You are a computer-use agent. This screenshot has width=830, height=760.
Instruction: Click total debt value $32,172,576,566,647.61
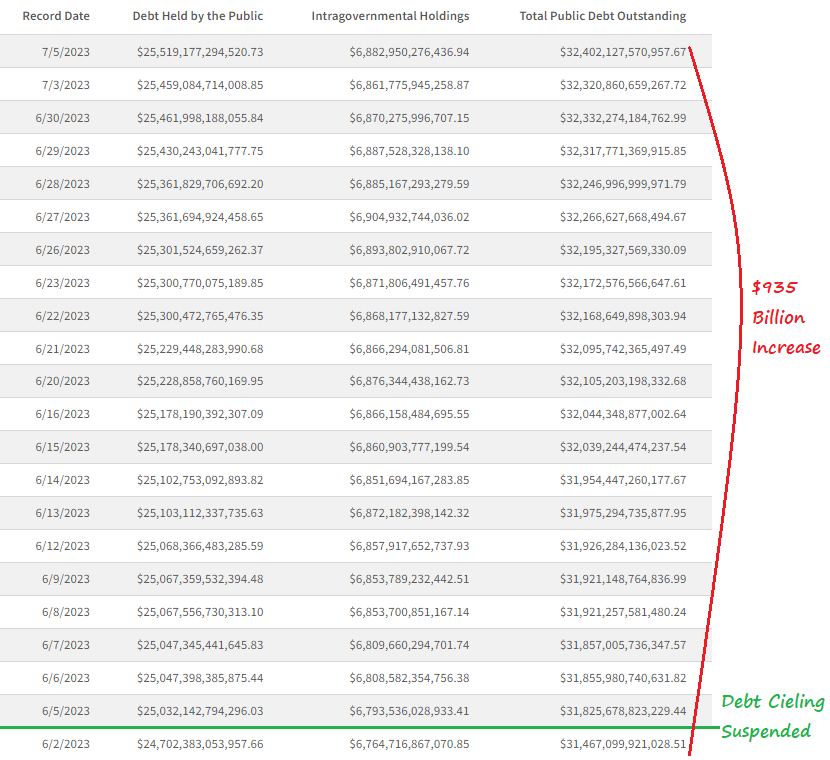(623, 283)
